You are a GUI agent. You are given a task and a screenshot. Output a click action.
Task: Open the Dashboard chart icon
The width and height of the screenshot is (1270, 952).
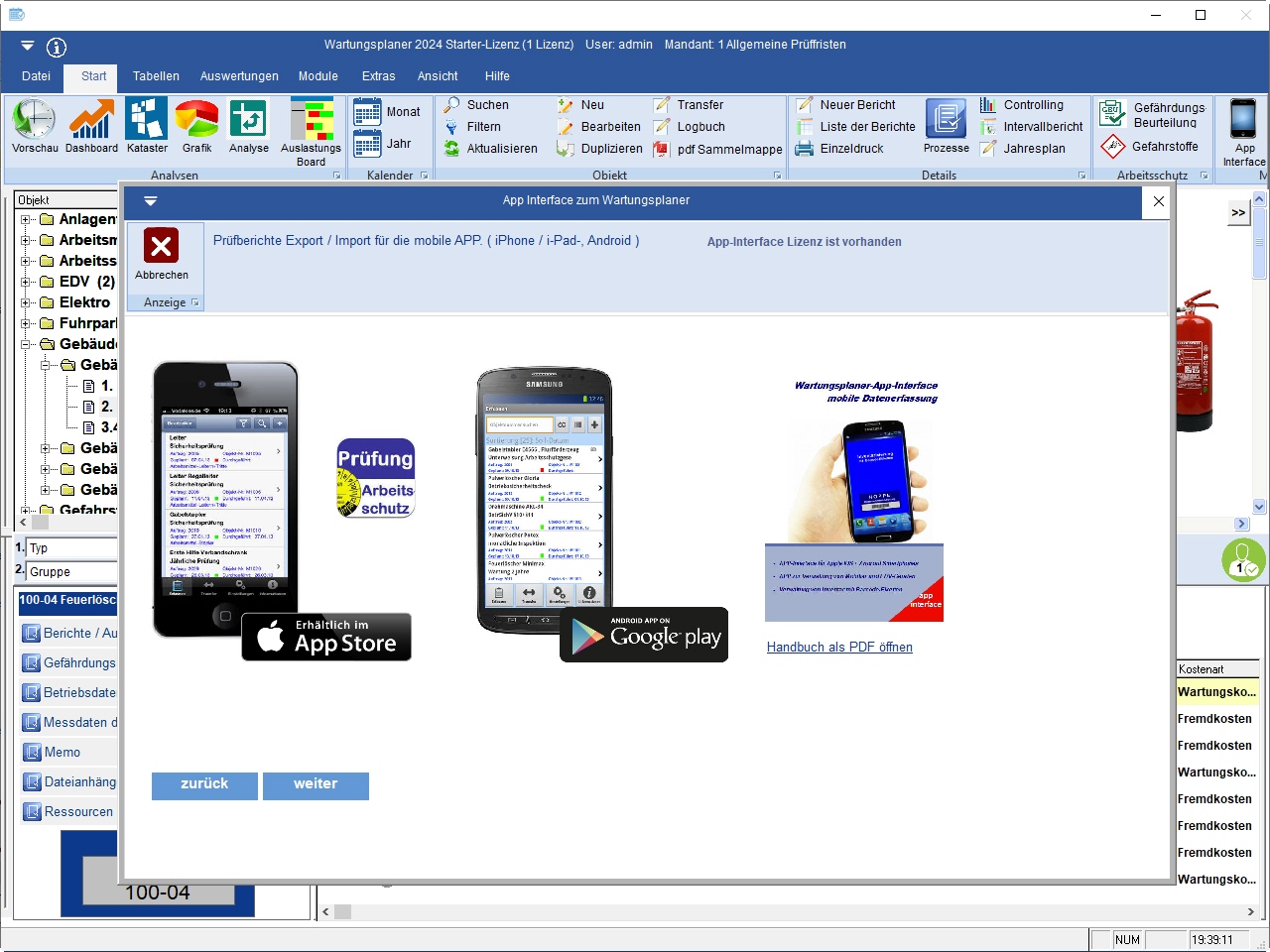(x=91, y=119)
